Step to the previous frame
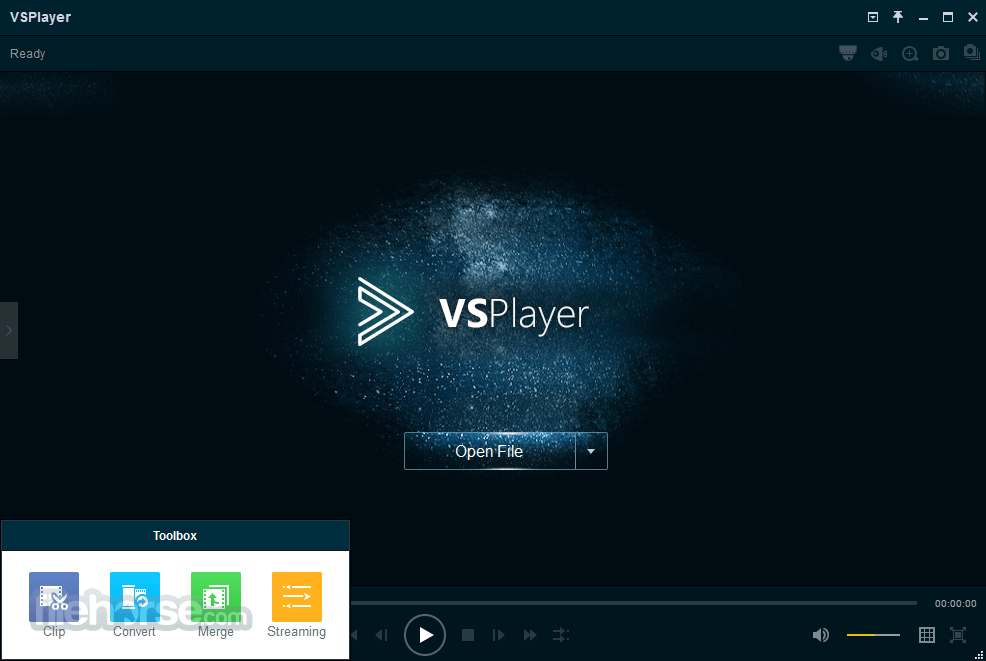 [382, 635]
